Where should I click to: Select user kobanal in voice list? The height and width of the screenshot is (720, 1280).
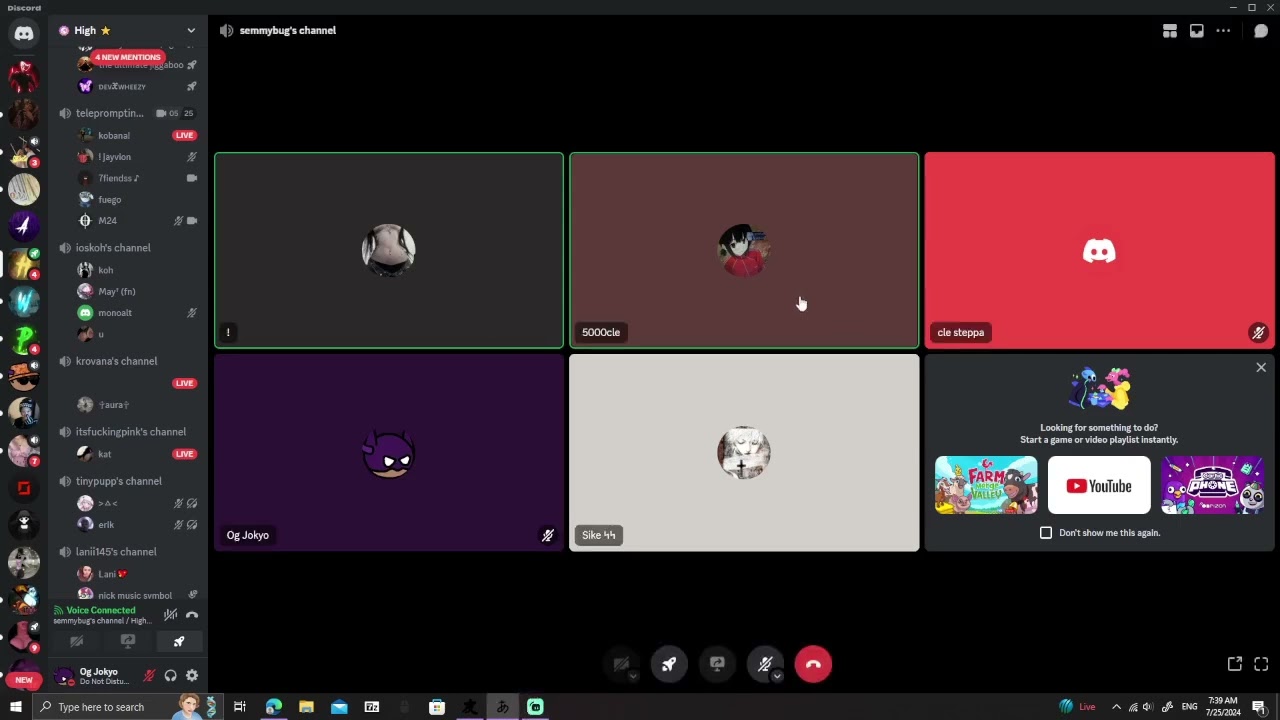pyautogui.click(x=114, y=135)
